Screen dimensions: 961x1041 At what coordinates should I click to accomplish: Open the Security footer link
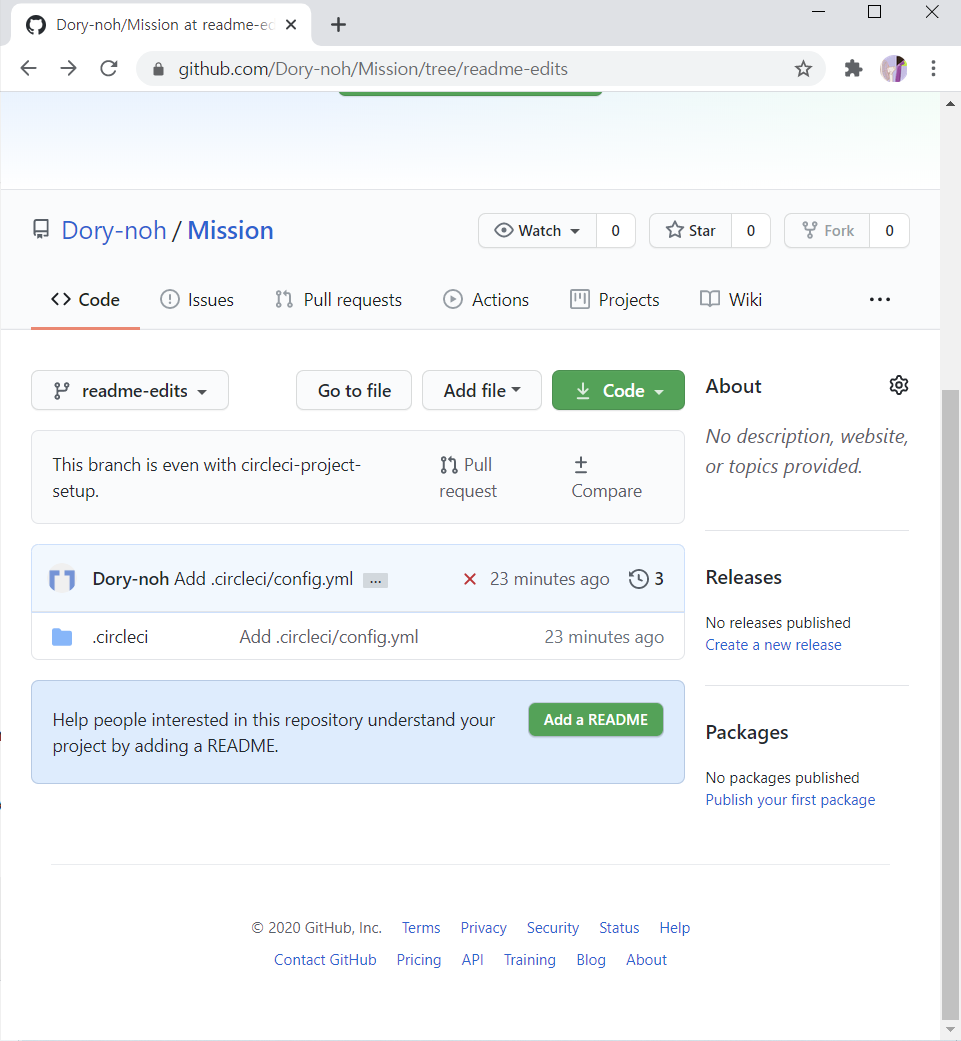[553, 927]
